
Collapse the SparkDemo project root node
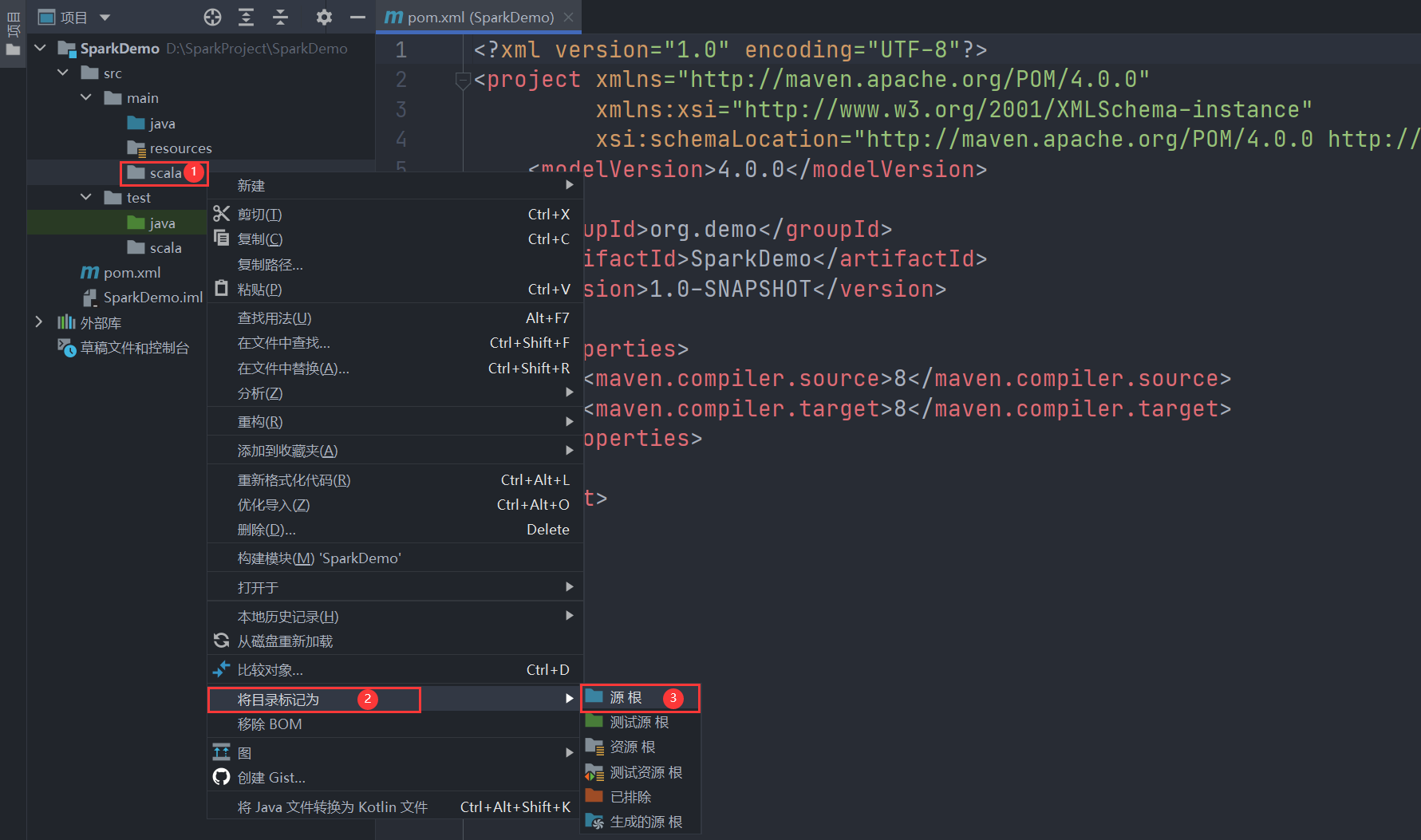click(x=40, y=48)
